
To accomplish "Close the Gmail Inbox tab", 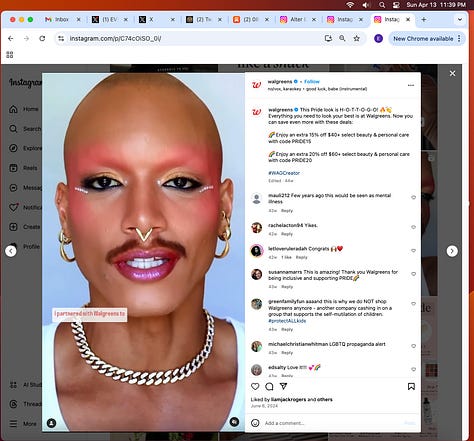I will coord(79,20).
